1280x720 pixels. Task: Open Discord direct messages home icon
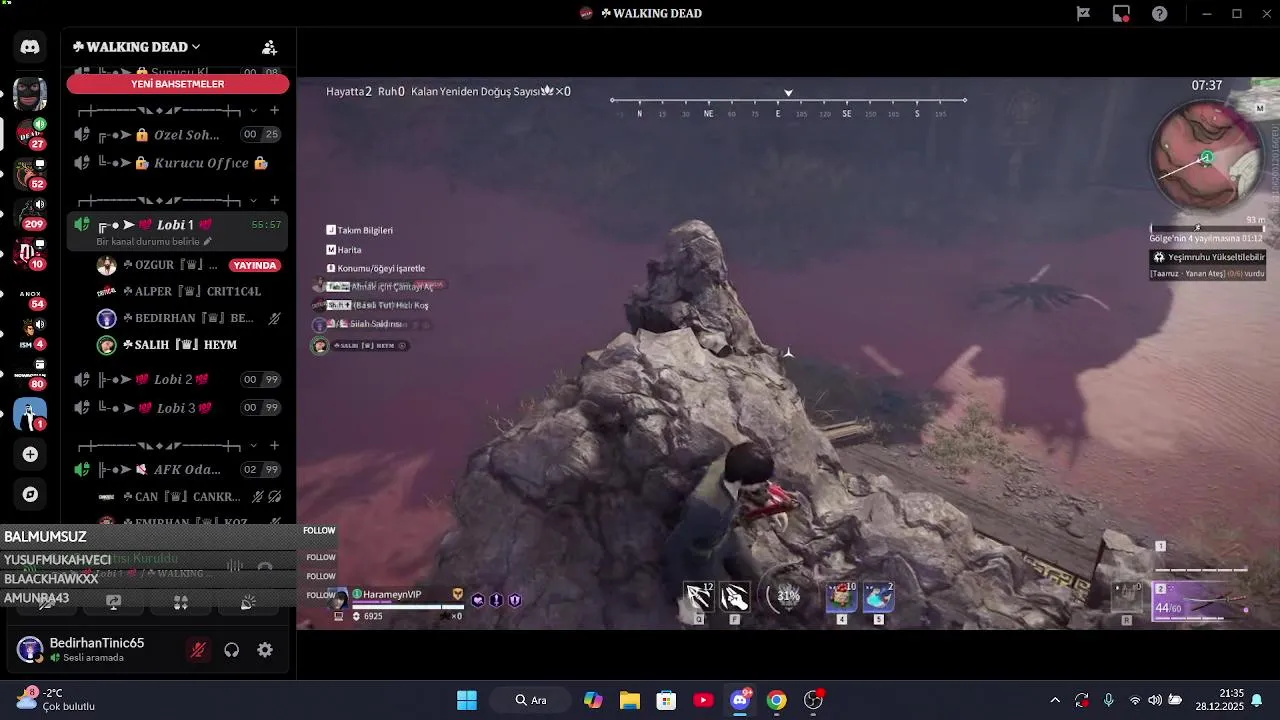click(x=30, y=47)
